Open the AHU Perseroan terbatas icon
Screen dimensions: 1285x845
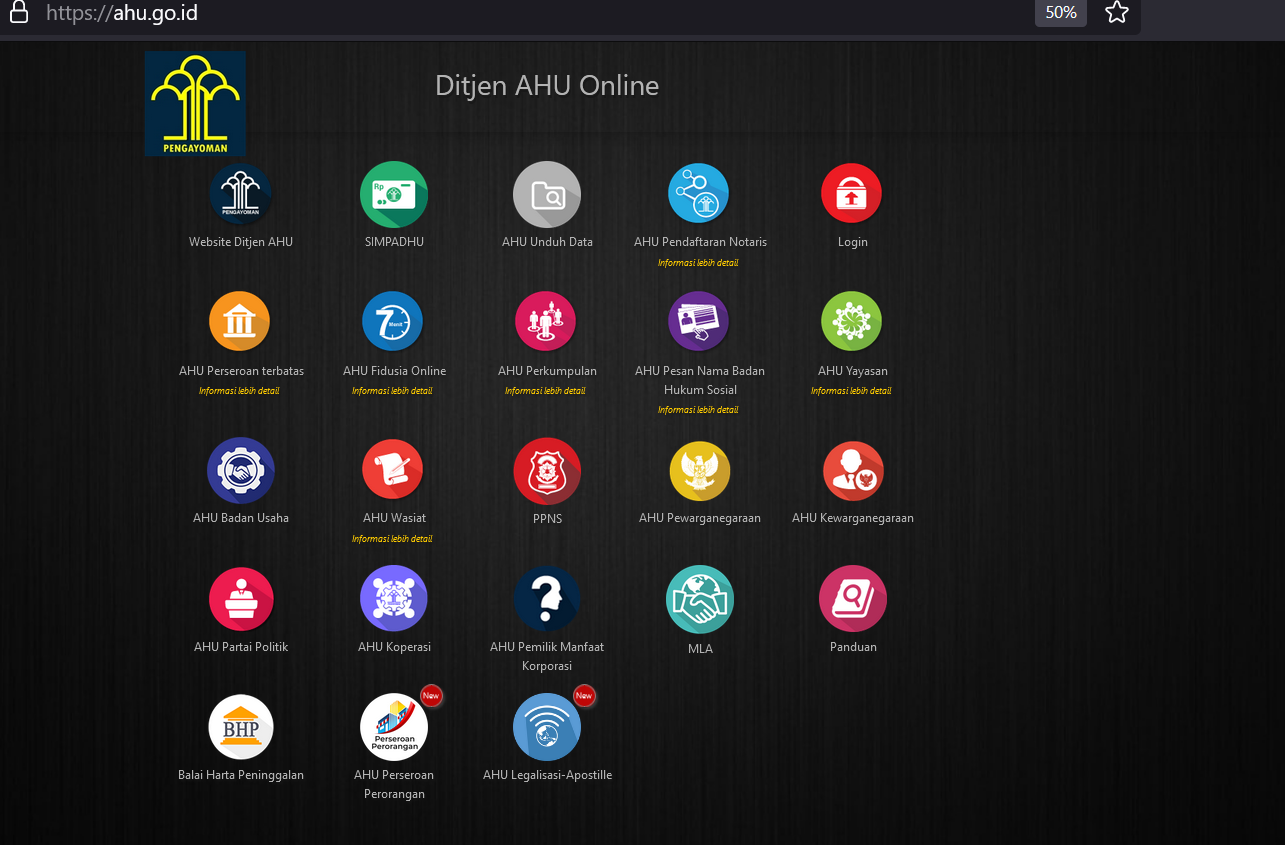point(240,322)
